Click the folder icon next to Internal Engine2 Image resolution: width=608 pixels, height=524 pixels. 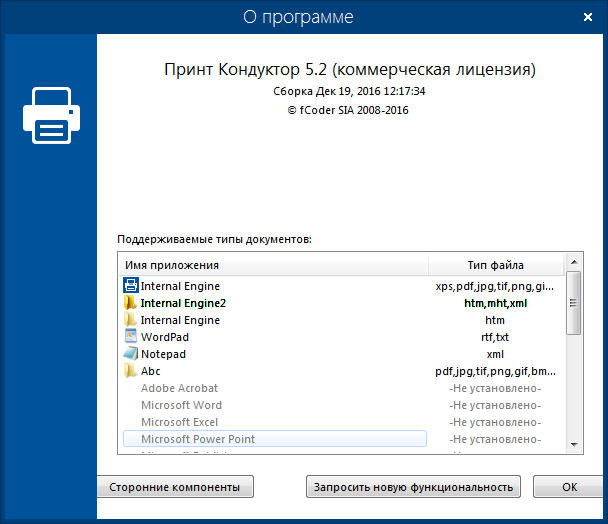[x=130, y=303]
